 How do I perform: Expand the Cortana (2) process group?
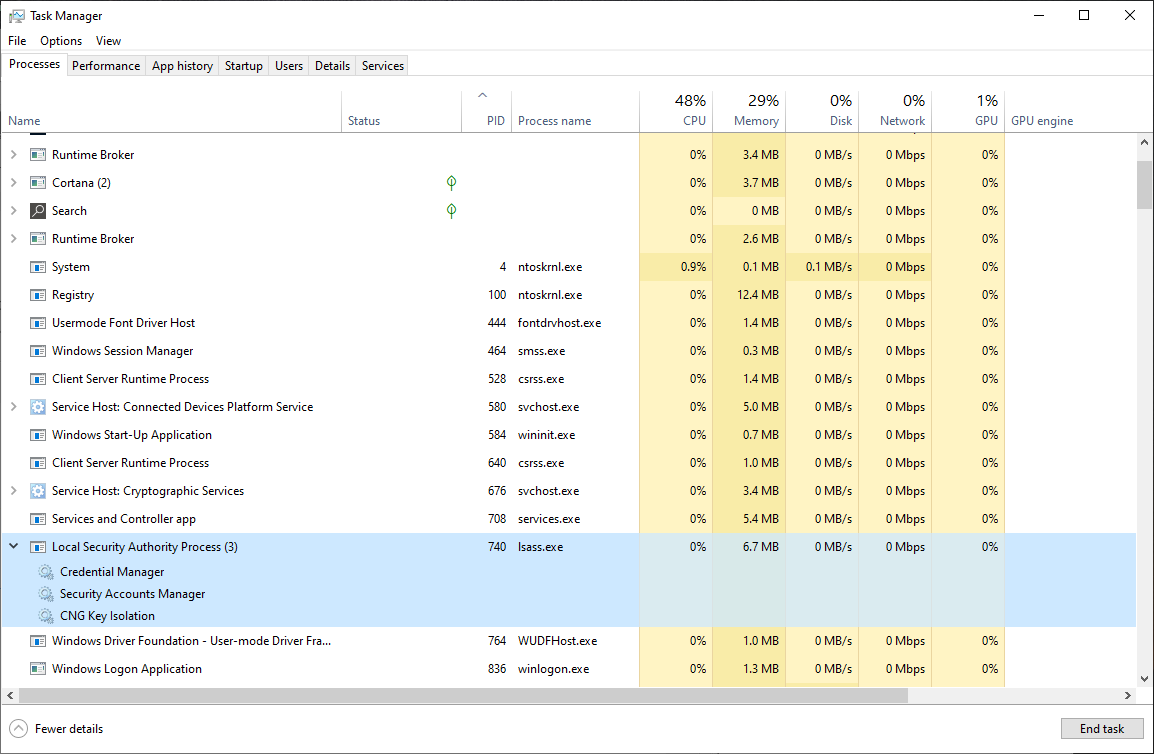pyautogui.click(x=13, y=183)
